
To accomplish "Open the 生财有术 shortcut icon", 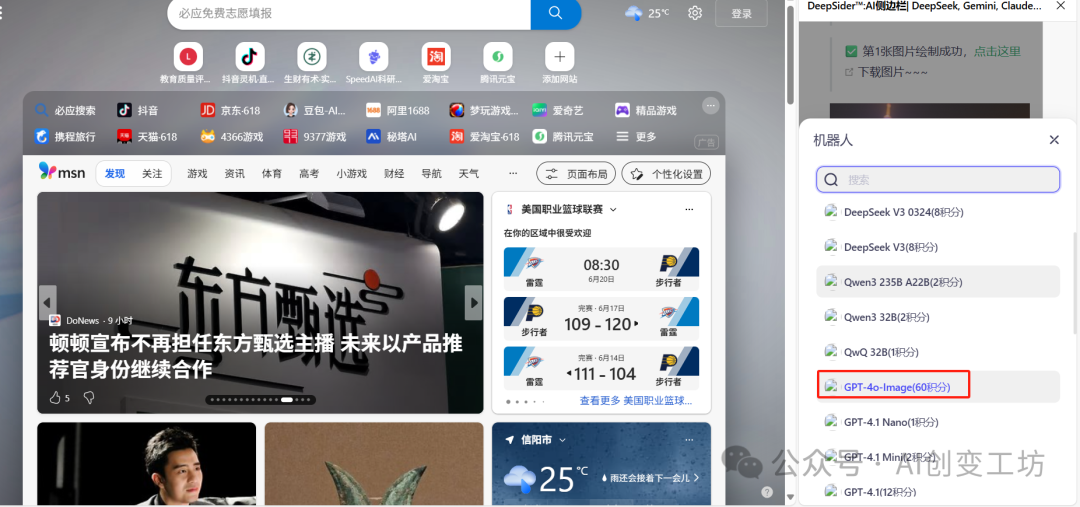I will pyautogui.click(x=311, y=56).
